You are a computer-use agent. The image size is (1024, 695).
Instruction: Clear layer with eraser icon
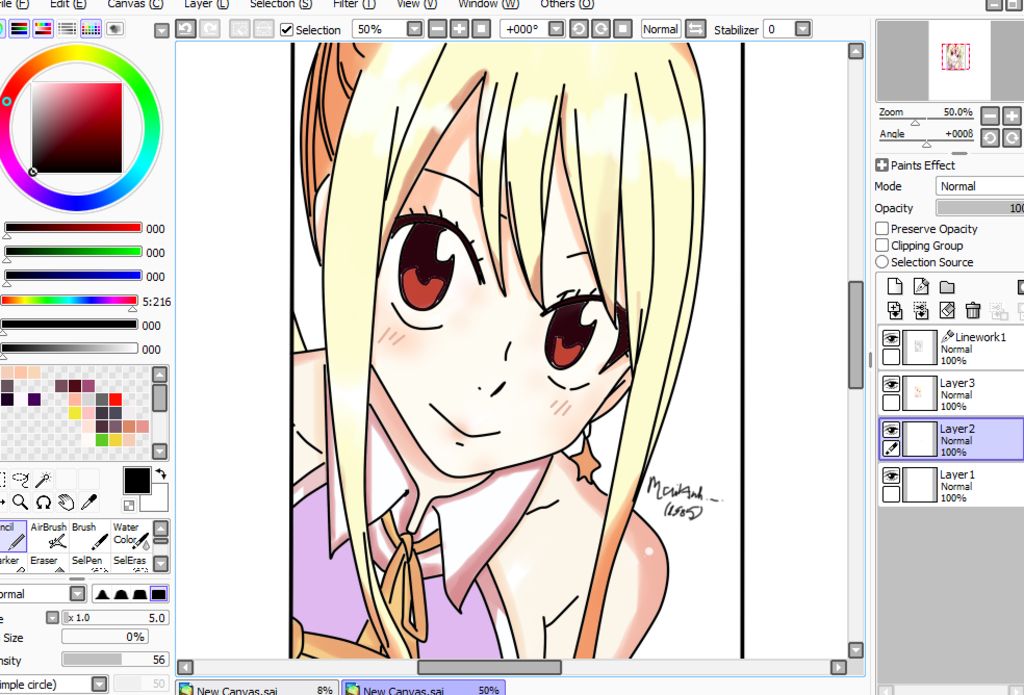point(947,310)
